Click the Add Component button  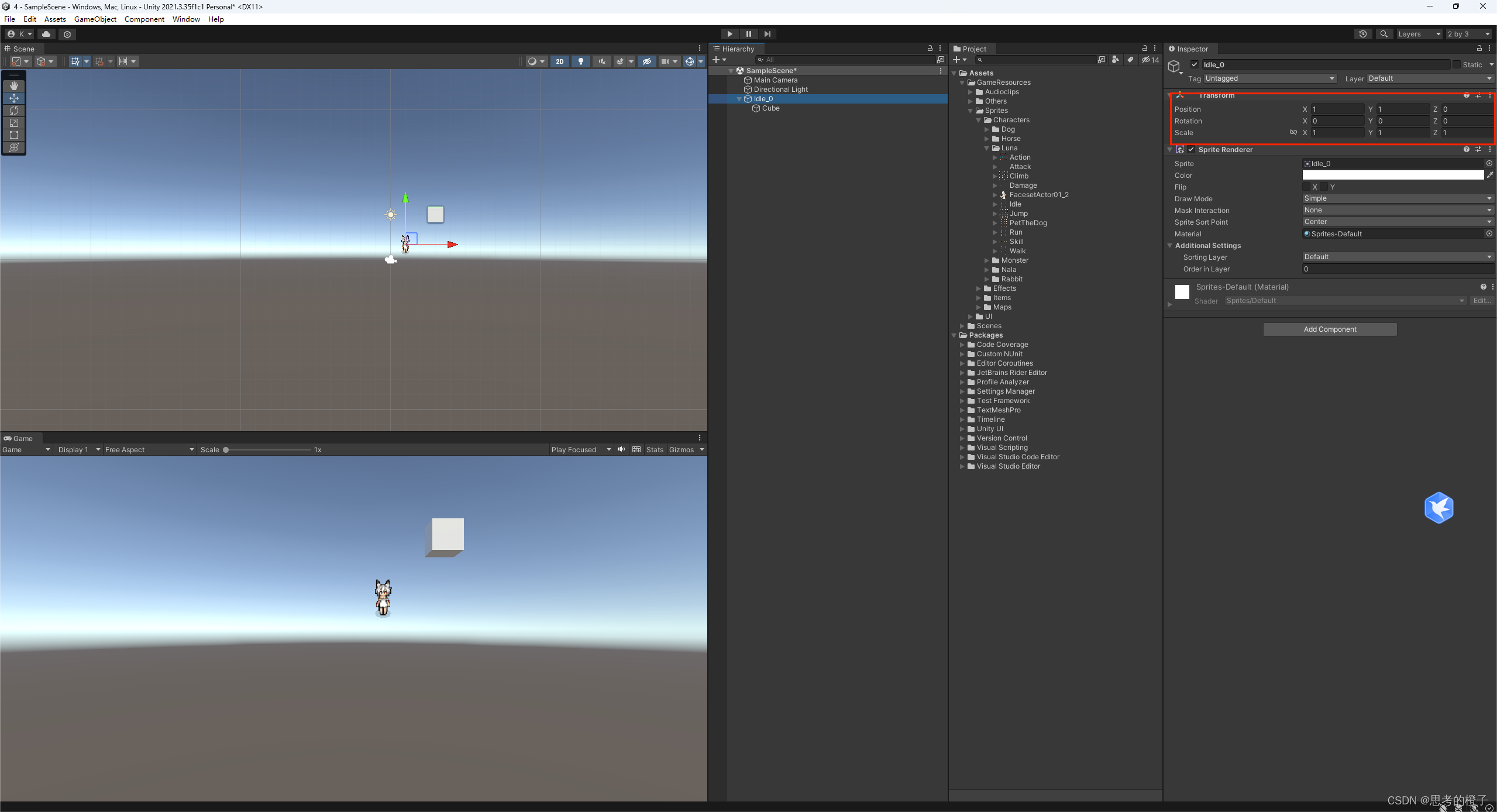tap(1330, 329)
